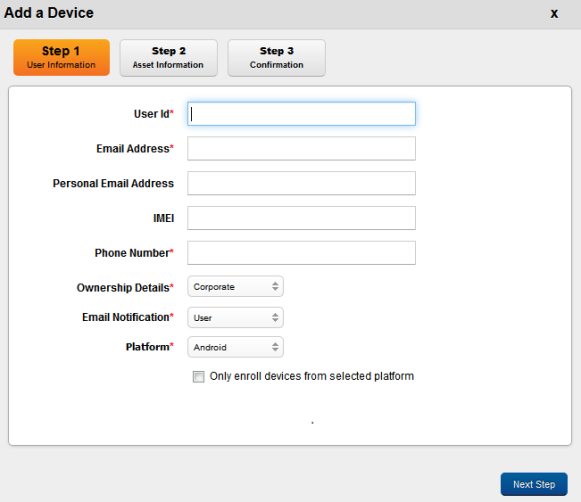Expand the Email Notification dropdown showing User
The width and height of the screenshot is (581, 502).
(236, 318)
